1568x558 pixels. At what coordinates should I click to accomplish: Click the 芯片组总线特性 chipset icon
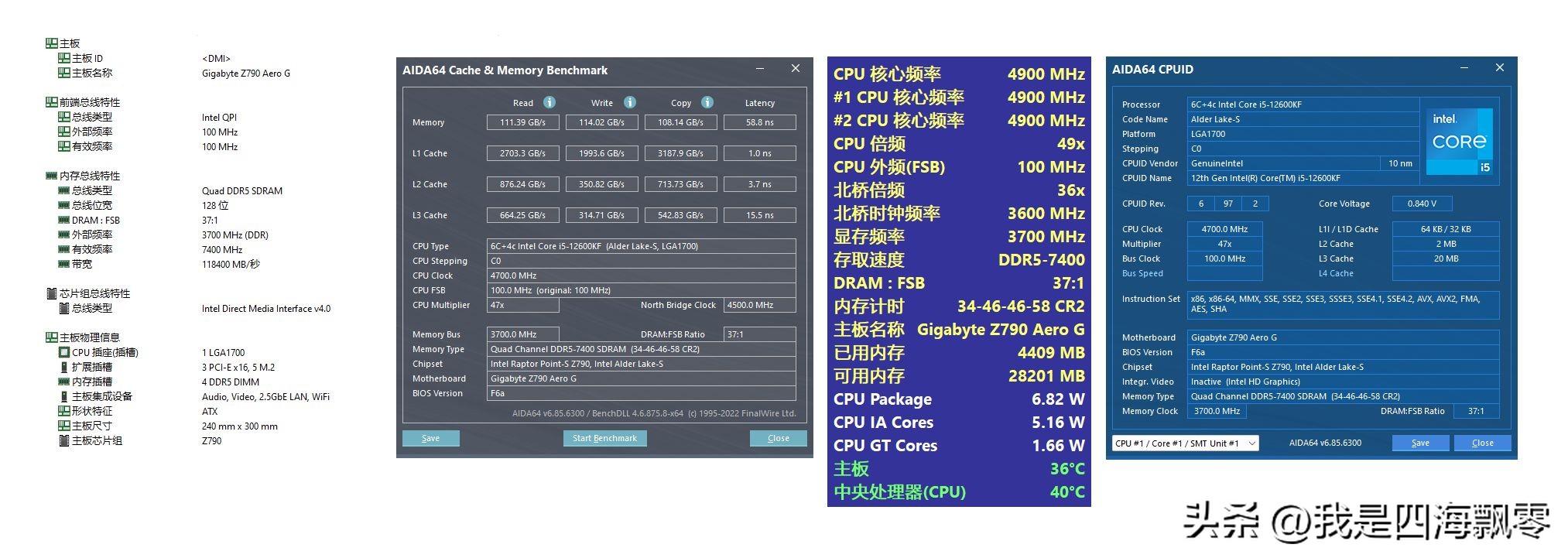(52, 293)
